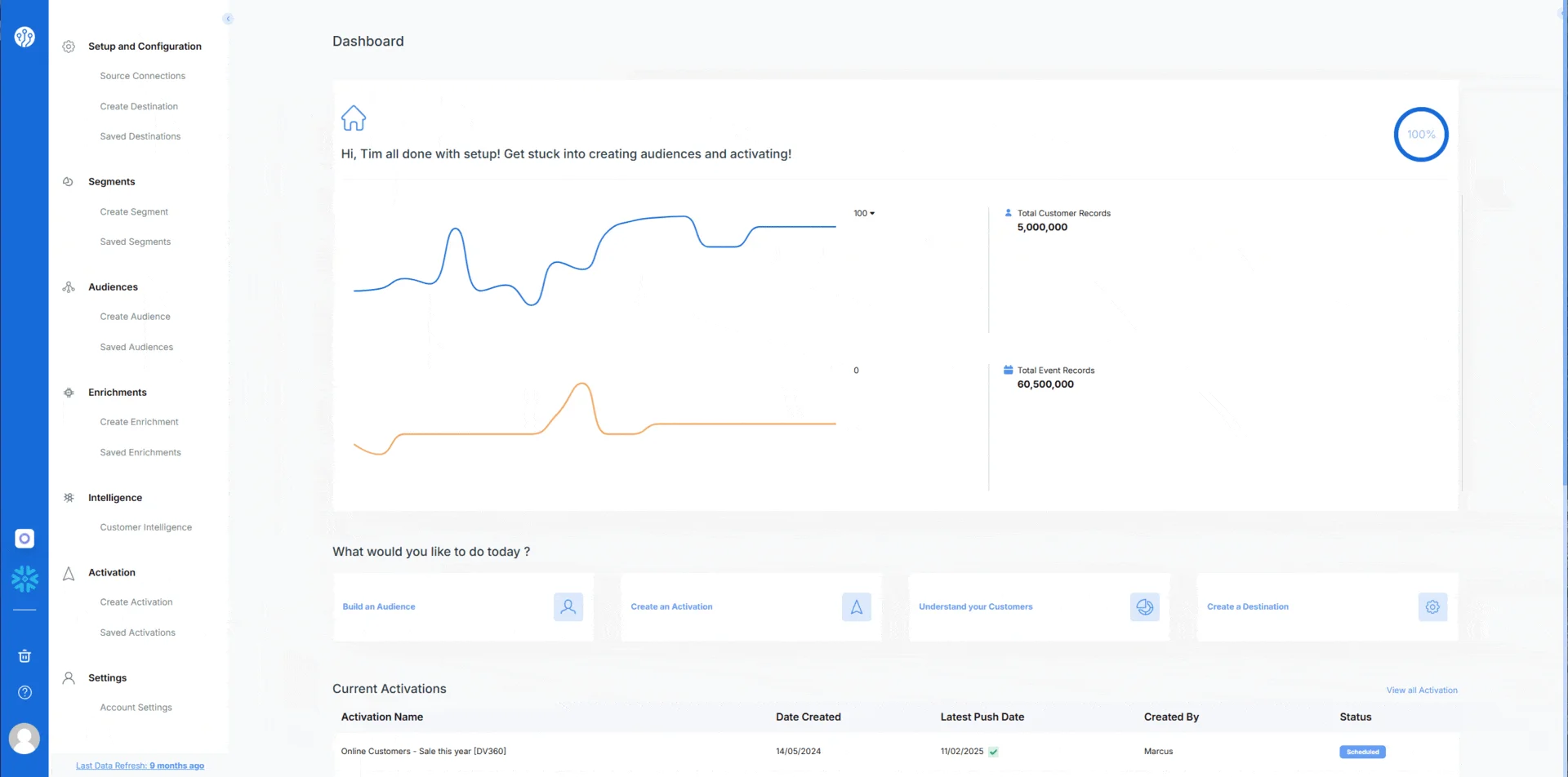Open the View all Activation link
Image resolution: width=1568 pixels, height=777 pixels.
[1422, 690]
